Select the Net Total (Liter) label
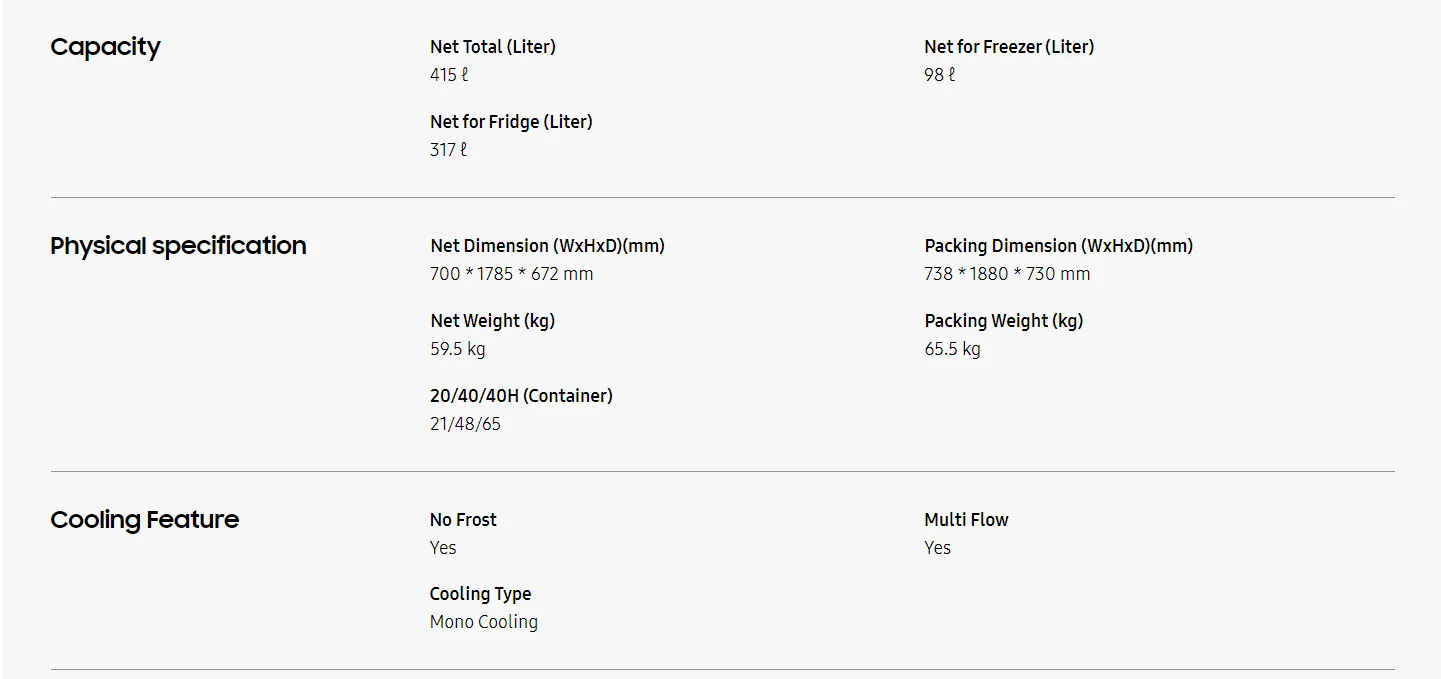This screenshot has height=679, width=1441. [492, 47]
